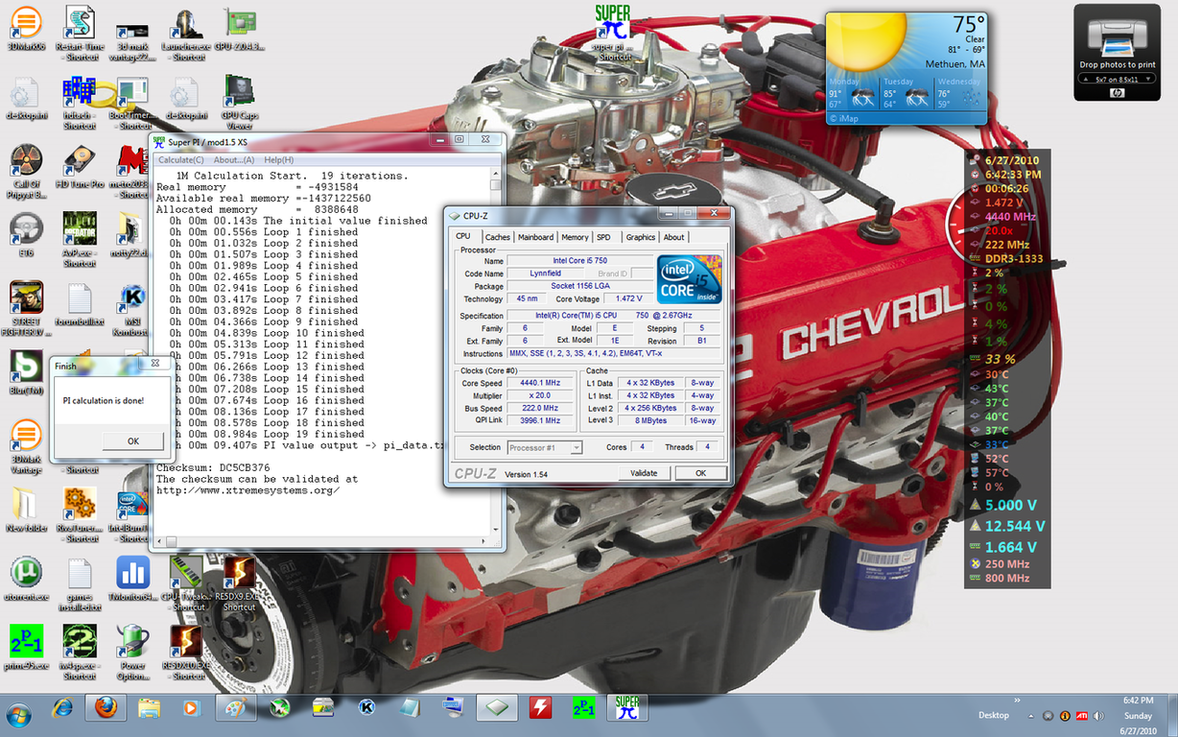Open the ETS steering wheel icon
The image size is (1178, 737).
[x=26, y=234]
